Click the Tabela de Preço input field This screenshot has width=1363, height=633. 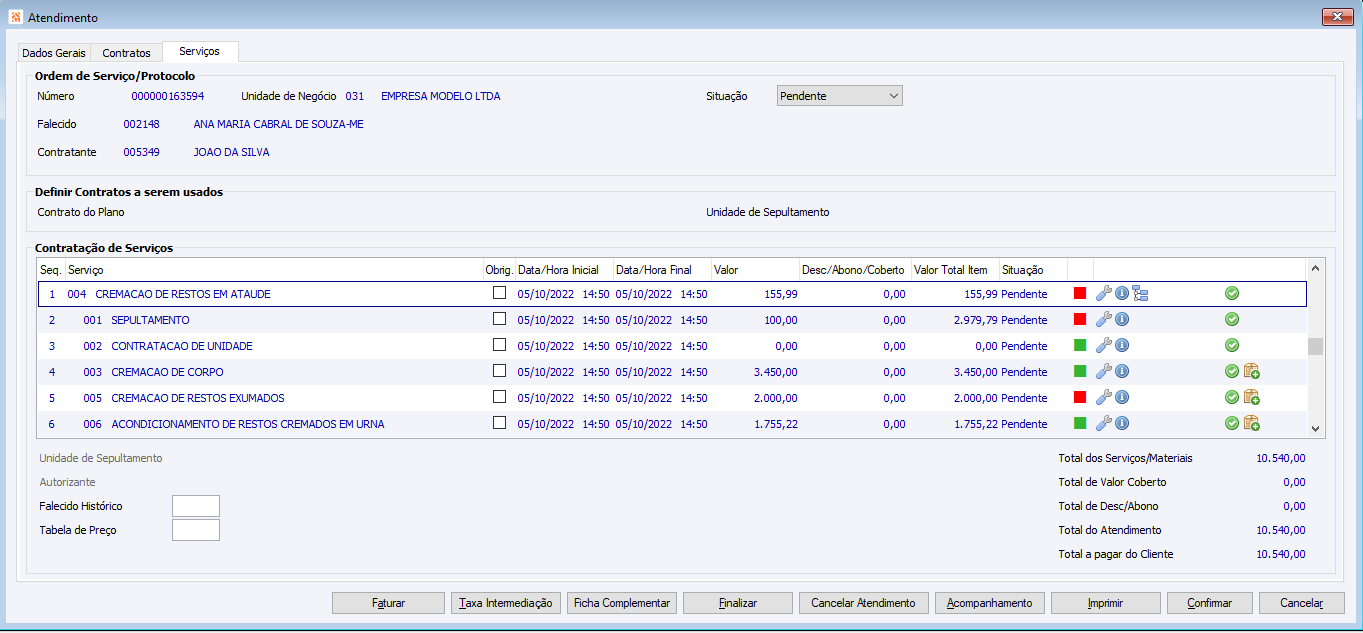[x=196, y=530]
